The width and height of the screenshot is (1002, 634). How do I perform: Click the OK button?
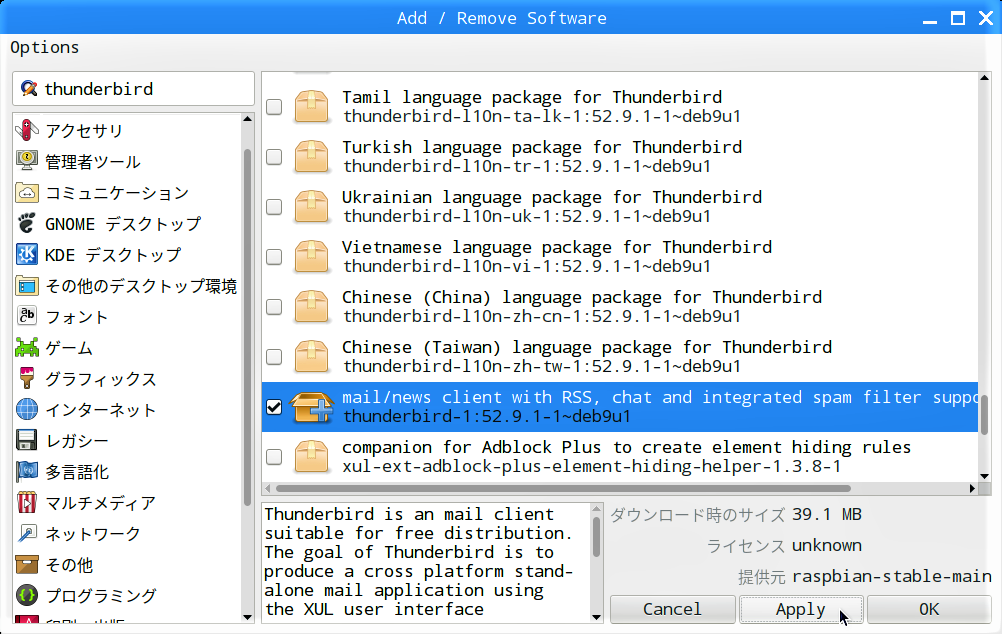929,609
